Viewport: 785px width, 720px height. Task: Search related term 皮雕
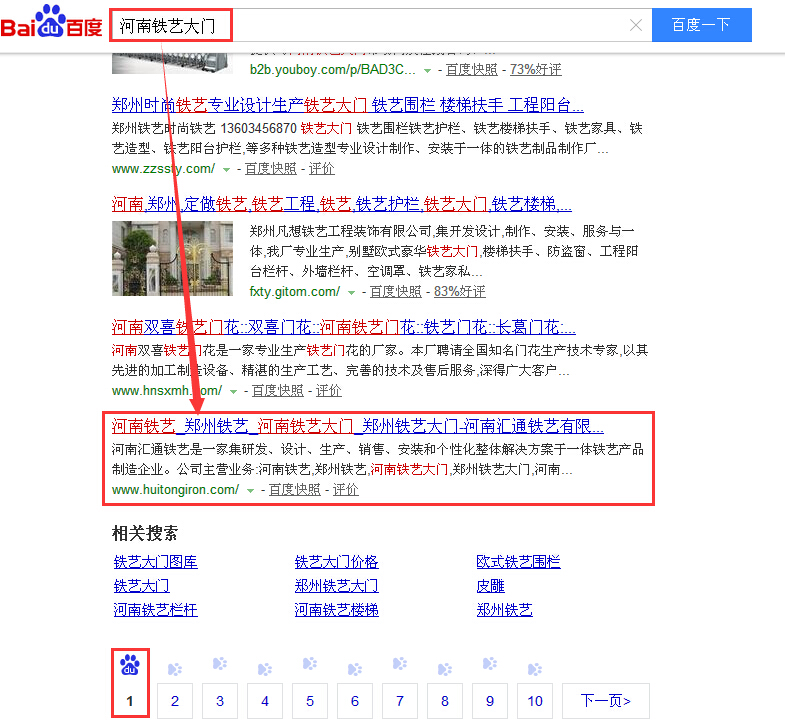490,586
